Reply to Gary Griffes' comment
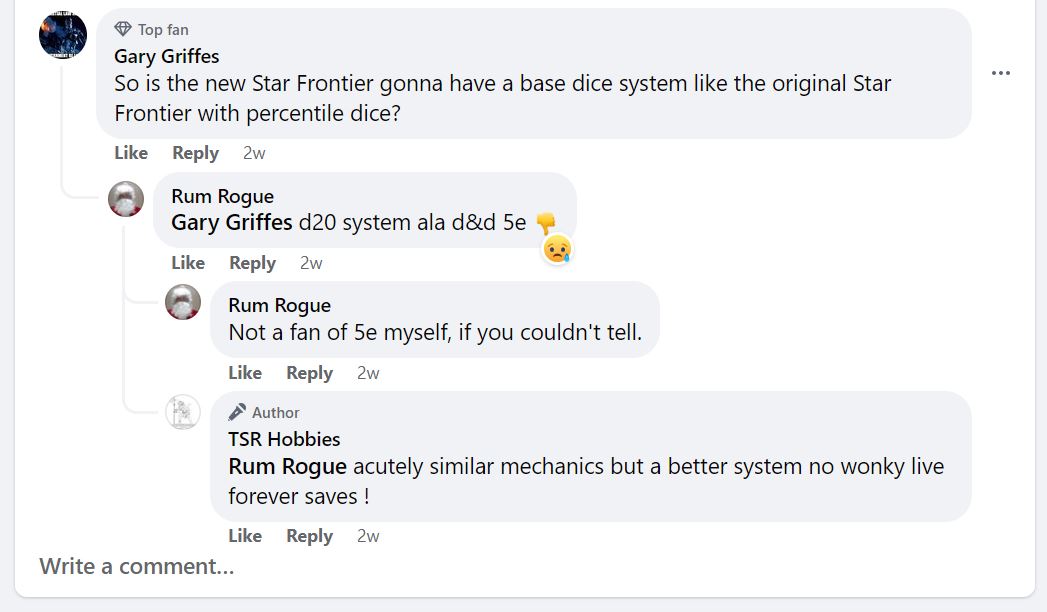Screen dimensions: 1047x612 [x=195, y=153]
